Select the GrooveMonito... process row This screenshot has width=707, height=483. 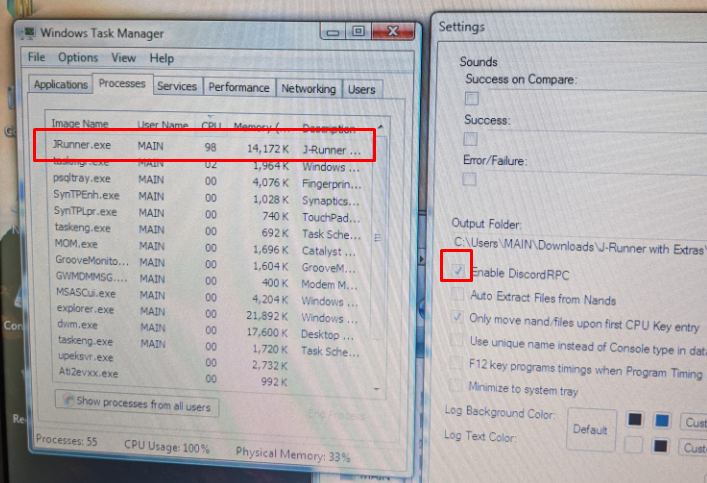207,263
